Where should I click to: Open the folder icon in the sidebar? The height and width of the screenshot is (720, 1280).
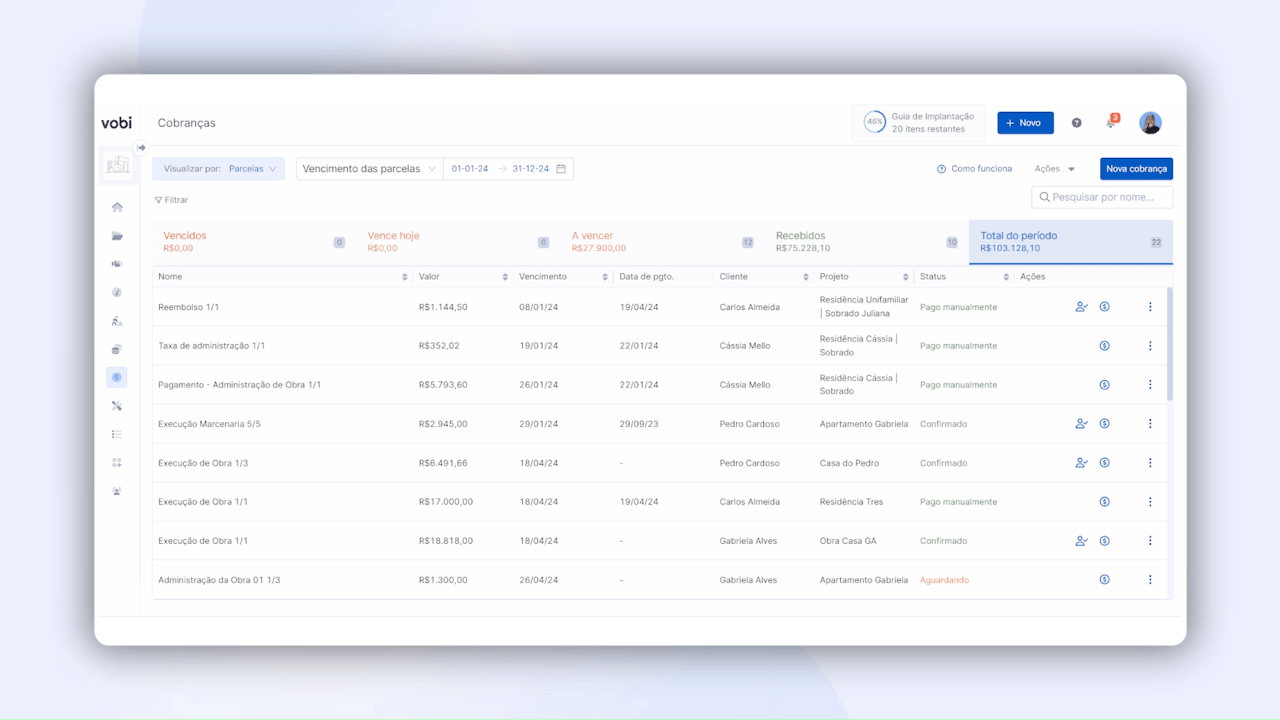(x=117, y=236)
